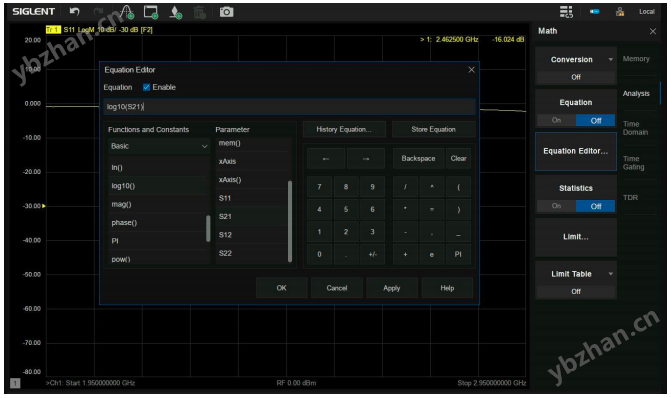This screenshot has height=398, width=671.
Task: Click the Local status label
Action: (647, 12)
